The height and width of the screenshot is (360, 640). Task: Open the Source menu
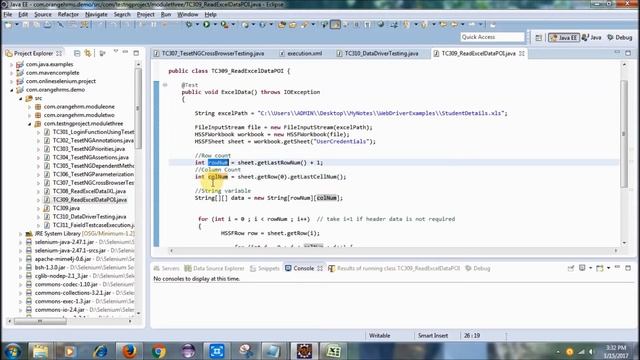43,14
